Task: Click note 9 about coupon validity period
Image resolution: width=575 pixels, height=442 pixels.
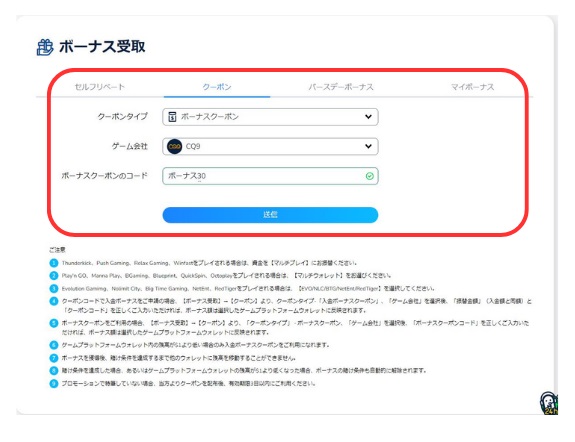Action: pos(188,383)
